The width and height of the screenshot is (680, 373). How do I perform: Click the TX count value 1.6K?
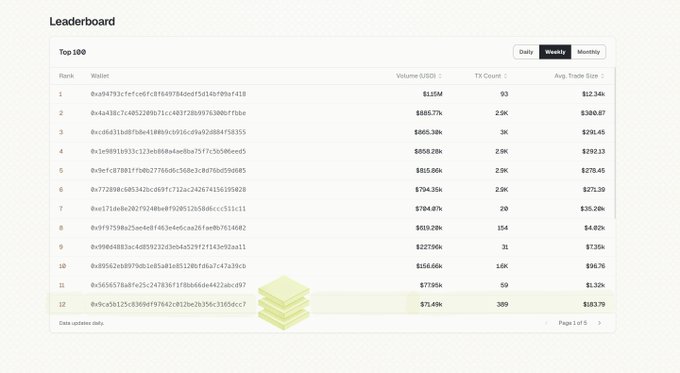pos(502,266)
